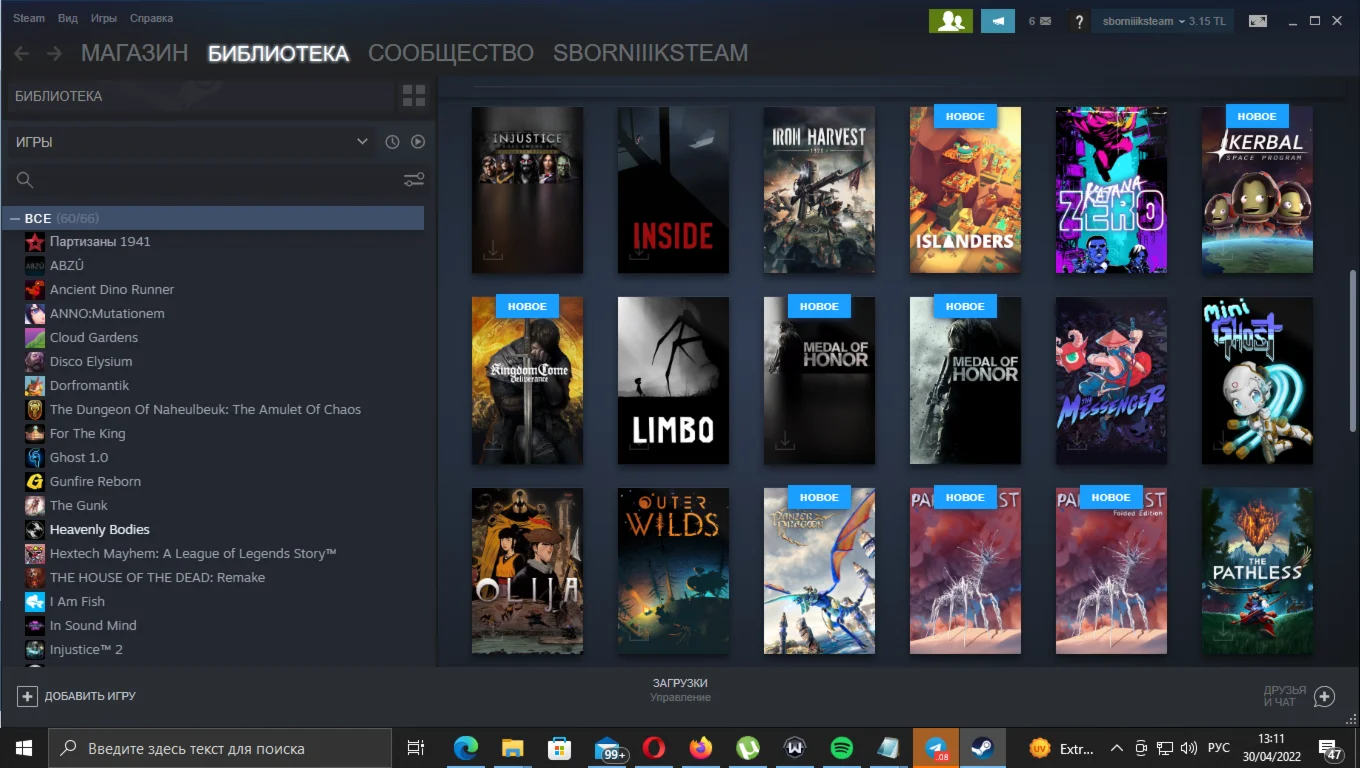This screenshot has width=1360, height=768.
Task: Click the library grid vertical scrollbar
Action: click(x=1352, y=350)
